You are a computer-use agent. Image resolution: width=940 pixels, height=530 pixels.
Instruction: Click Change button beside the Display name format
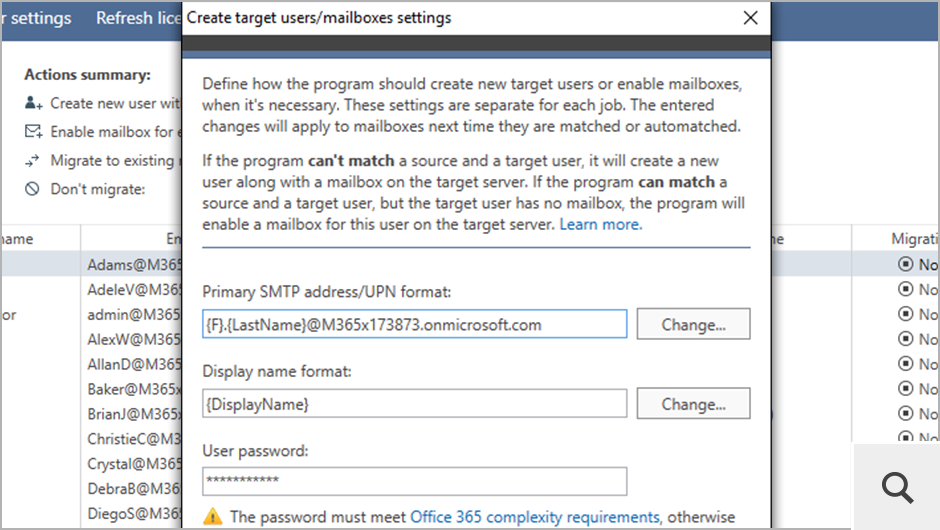[693, 403]
